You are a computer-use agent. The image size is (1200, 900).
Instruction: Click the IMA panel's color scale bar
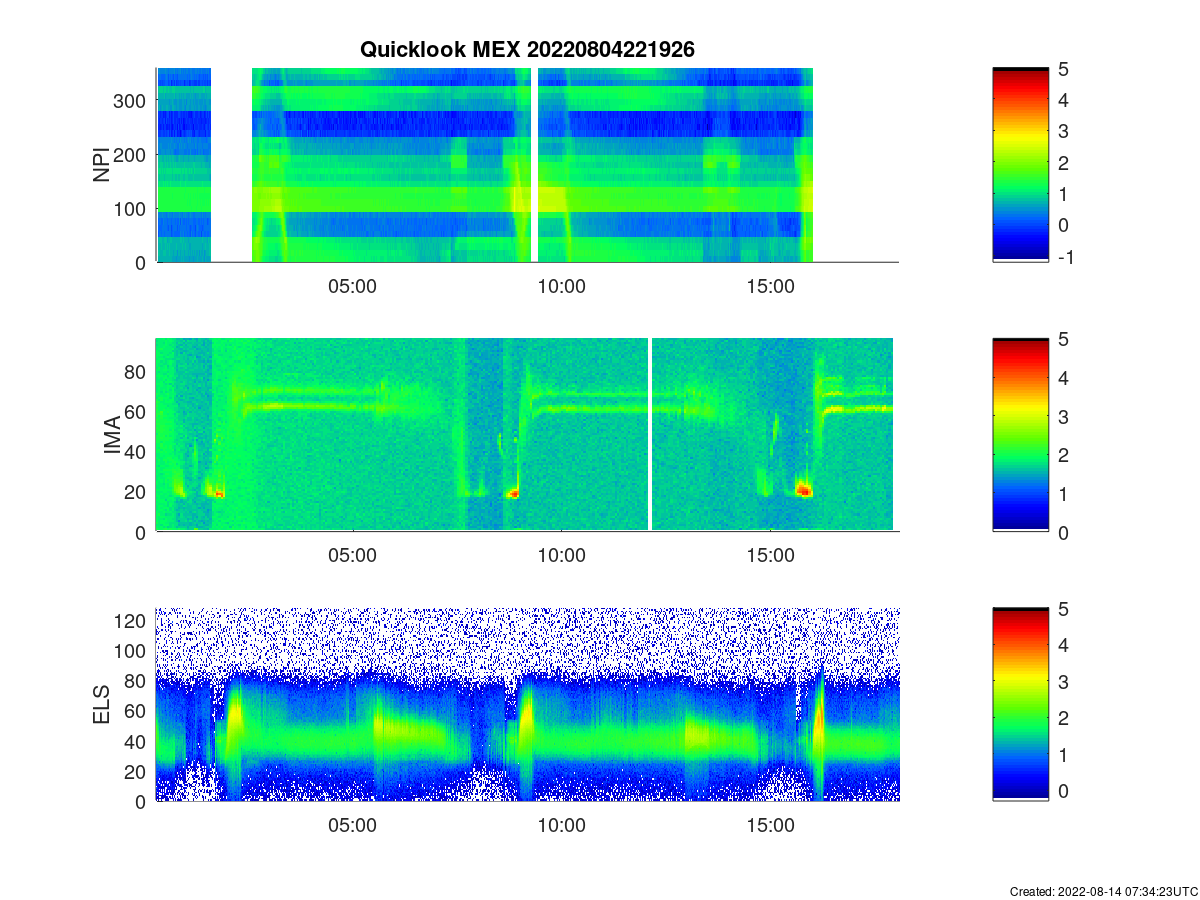(1020, 435)
